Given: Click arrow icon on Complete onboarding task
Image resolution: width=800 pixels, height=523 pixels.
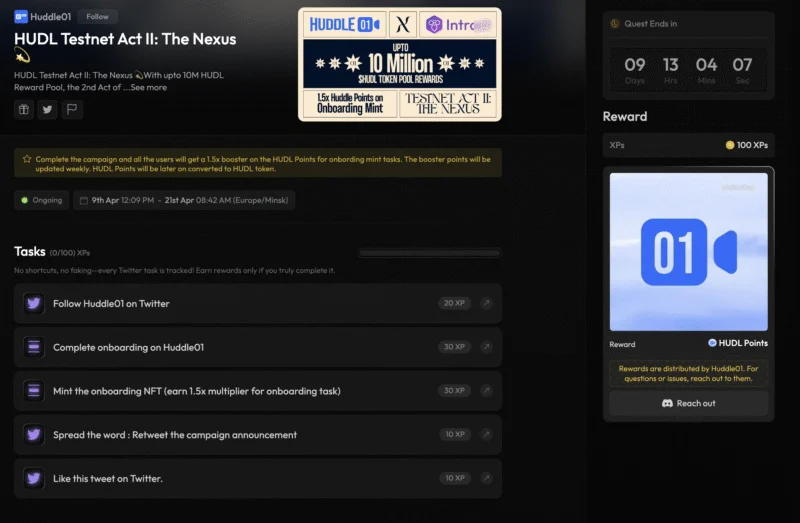Looking at the screenshot, I should 486,347.
